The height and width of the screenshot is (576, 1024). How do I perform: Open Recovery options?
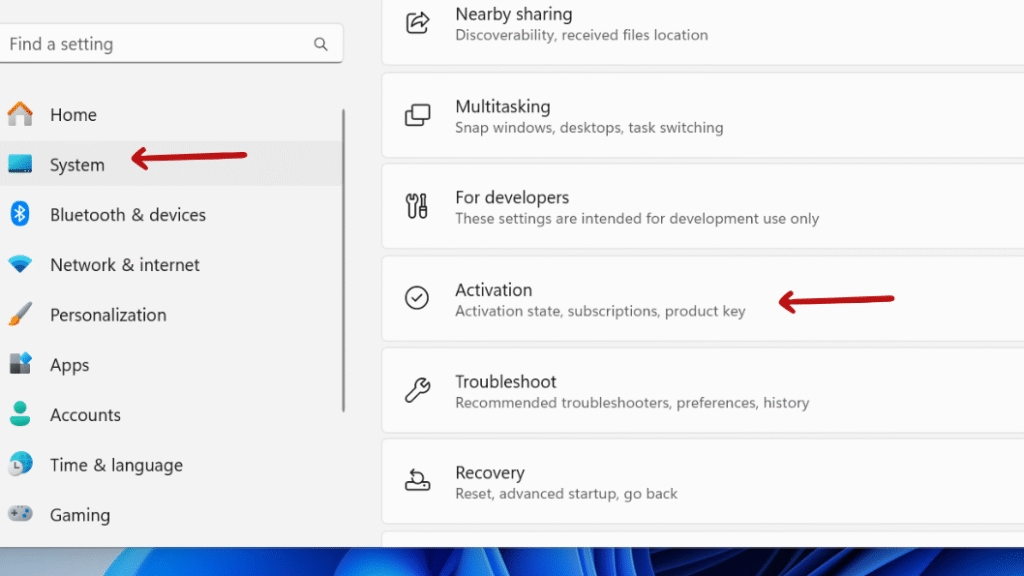point(703,481)
